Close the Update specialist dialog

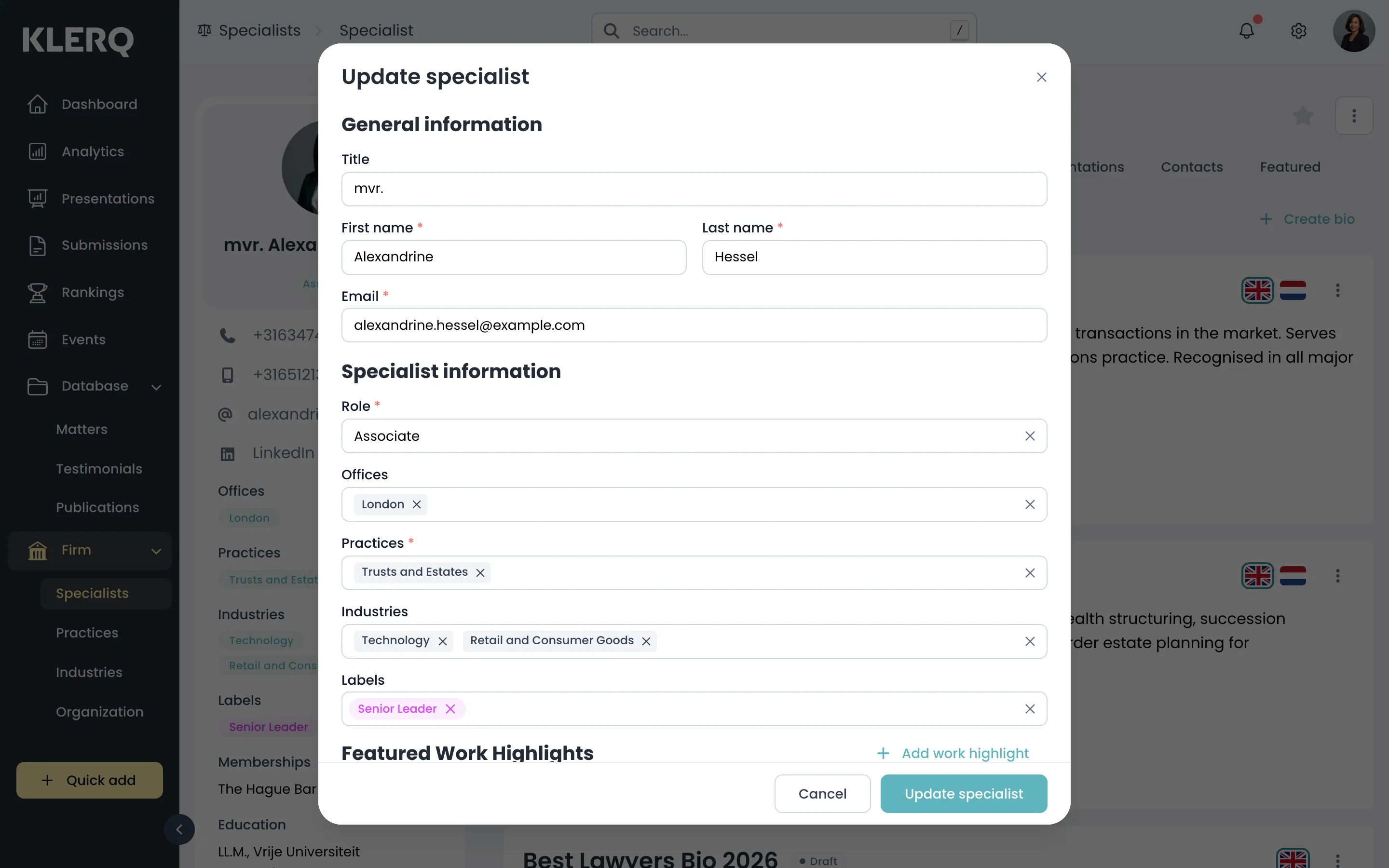[x=1041, y=77]
